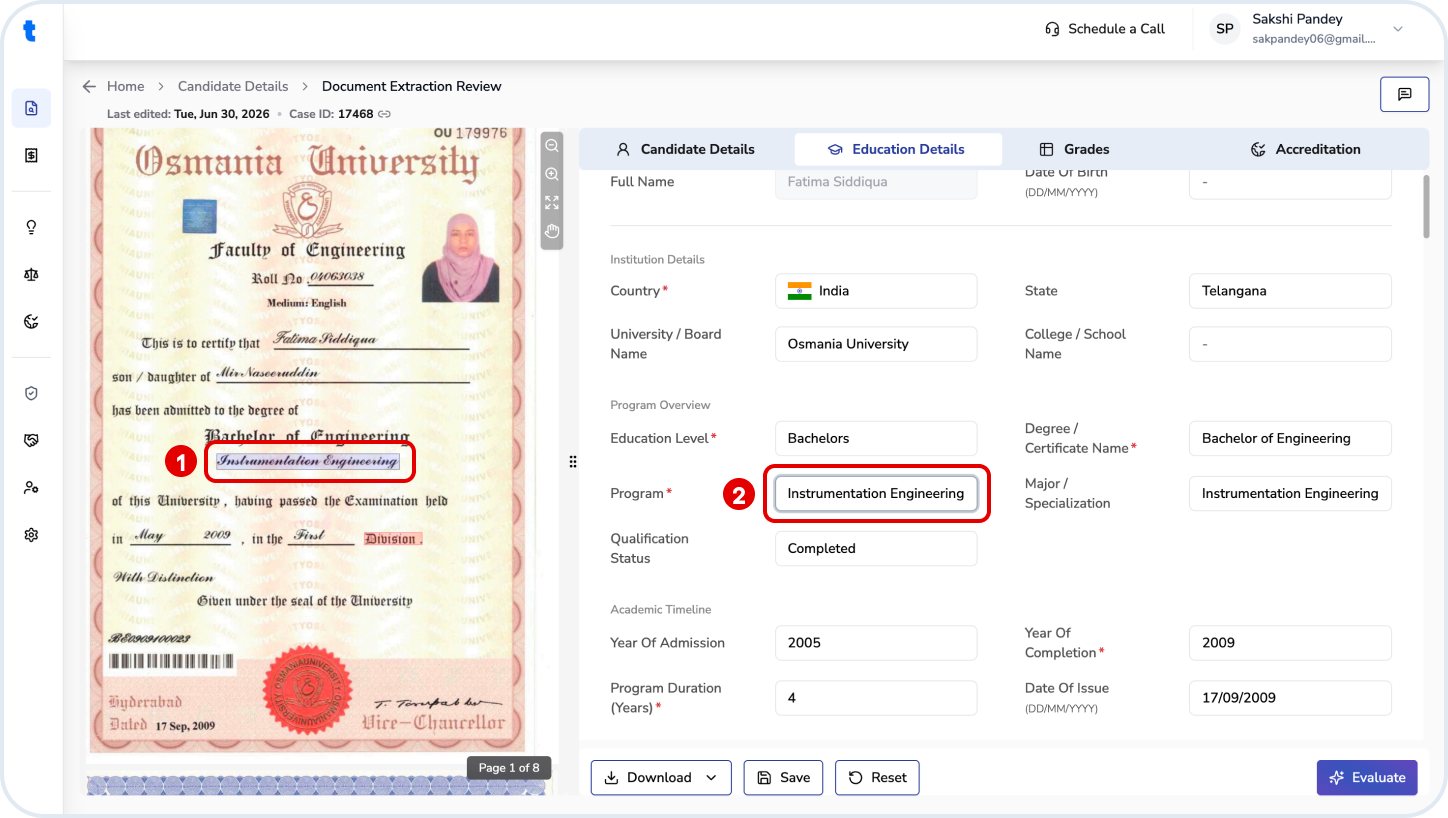1448x818 pixels.
Task: Click the Full Name field
Action: 876,183
